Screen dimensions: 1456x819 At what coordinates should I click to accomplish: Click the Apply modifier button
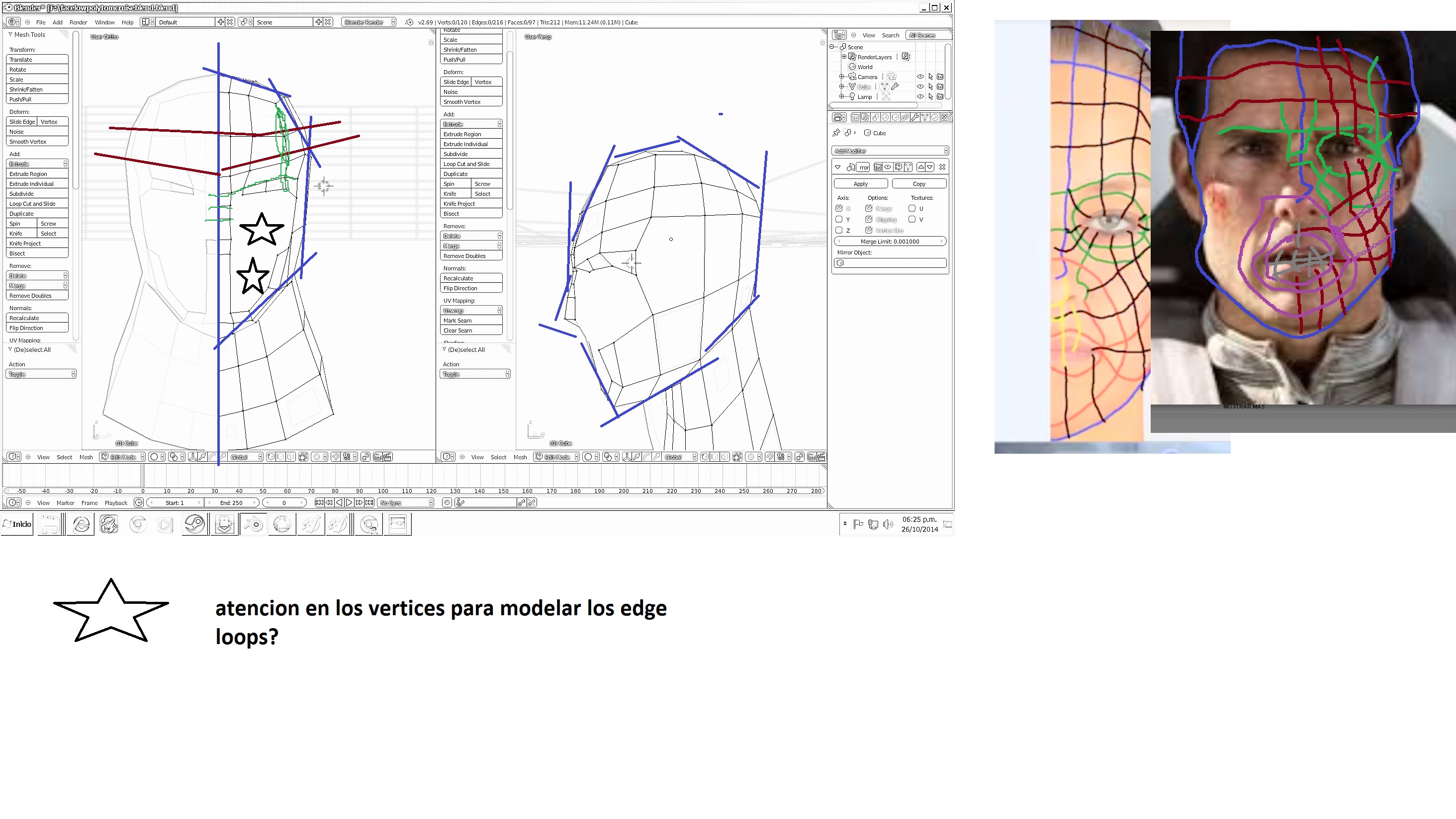(860, 183)
